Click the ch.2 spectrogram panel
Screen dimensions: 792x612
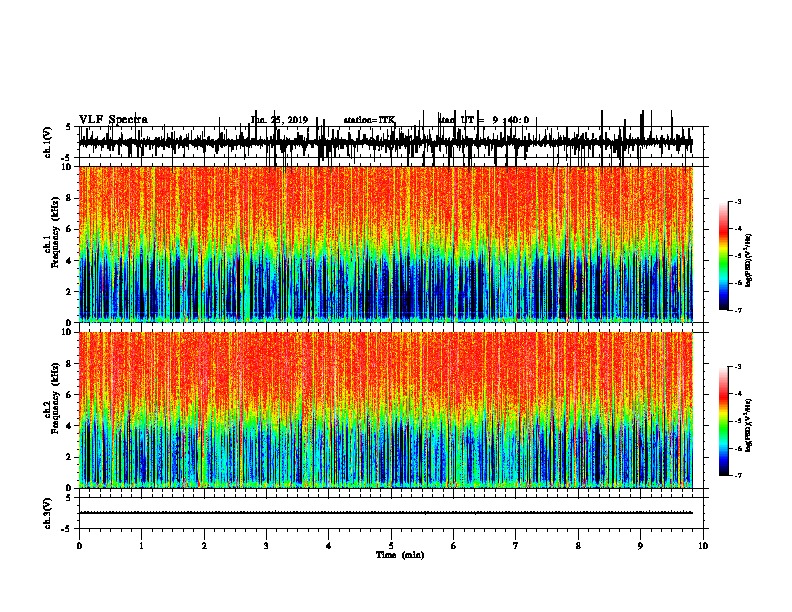(386, 410)
